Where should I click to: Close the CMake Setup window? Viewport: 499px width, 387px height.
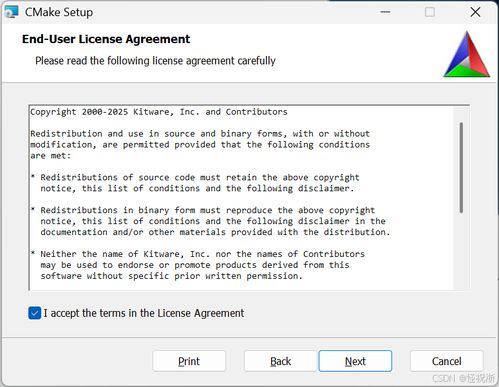[475, 12]
